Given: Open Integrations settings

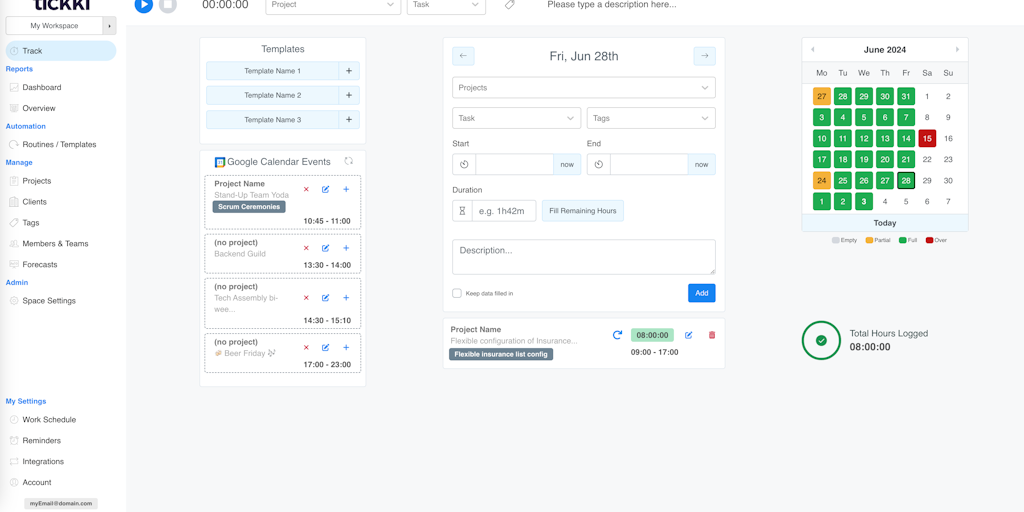Looking at the screenshot, I should pos(43,462).
